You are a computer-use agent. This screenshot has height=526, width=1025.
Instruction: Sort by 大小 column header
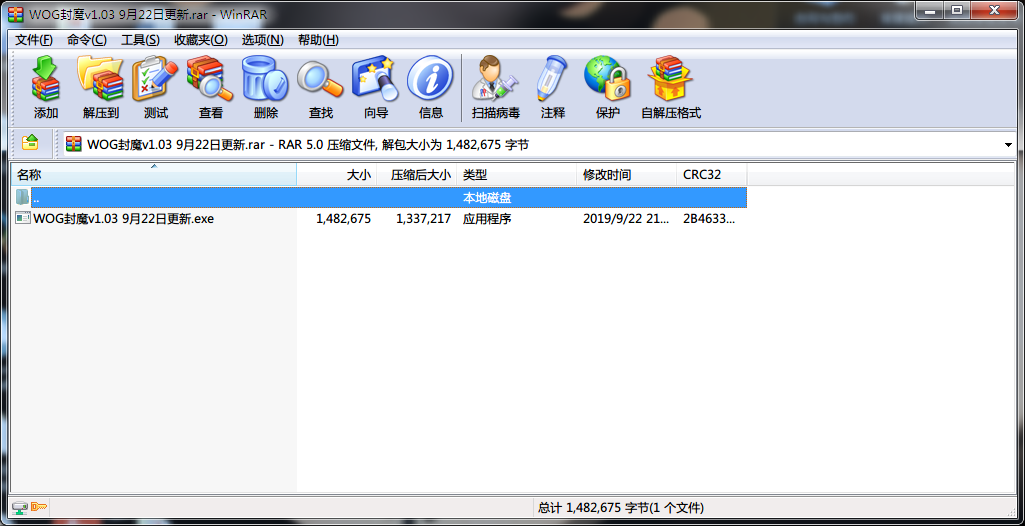[x=337, y=175]
